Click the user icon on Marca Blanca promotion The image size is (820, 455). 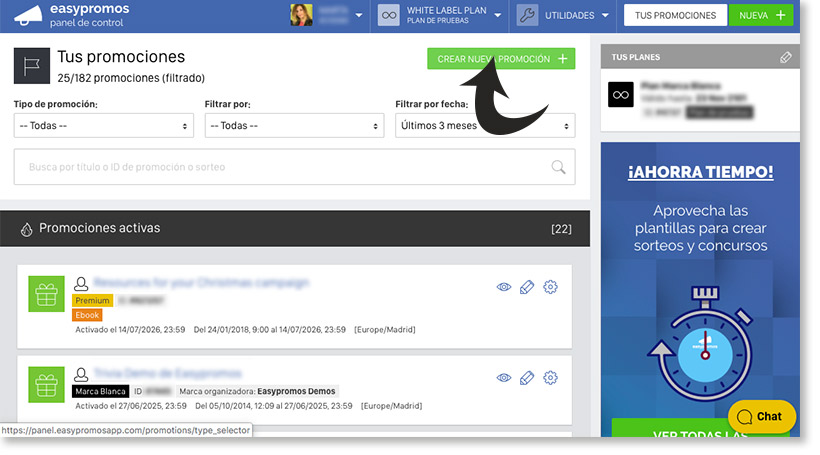(x=81, y=374)
